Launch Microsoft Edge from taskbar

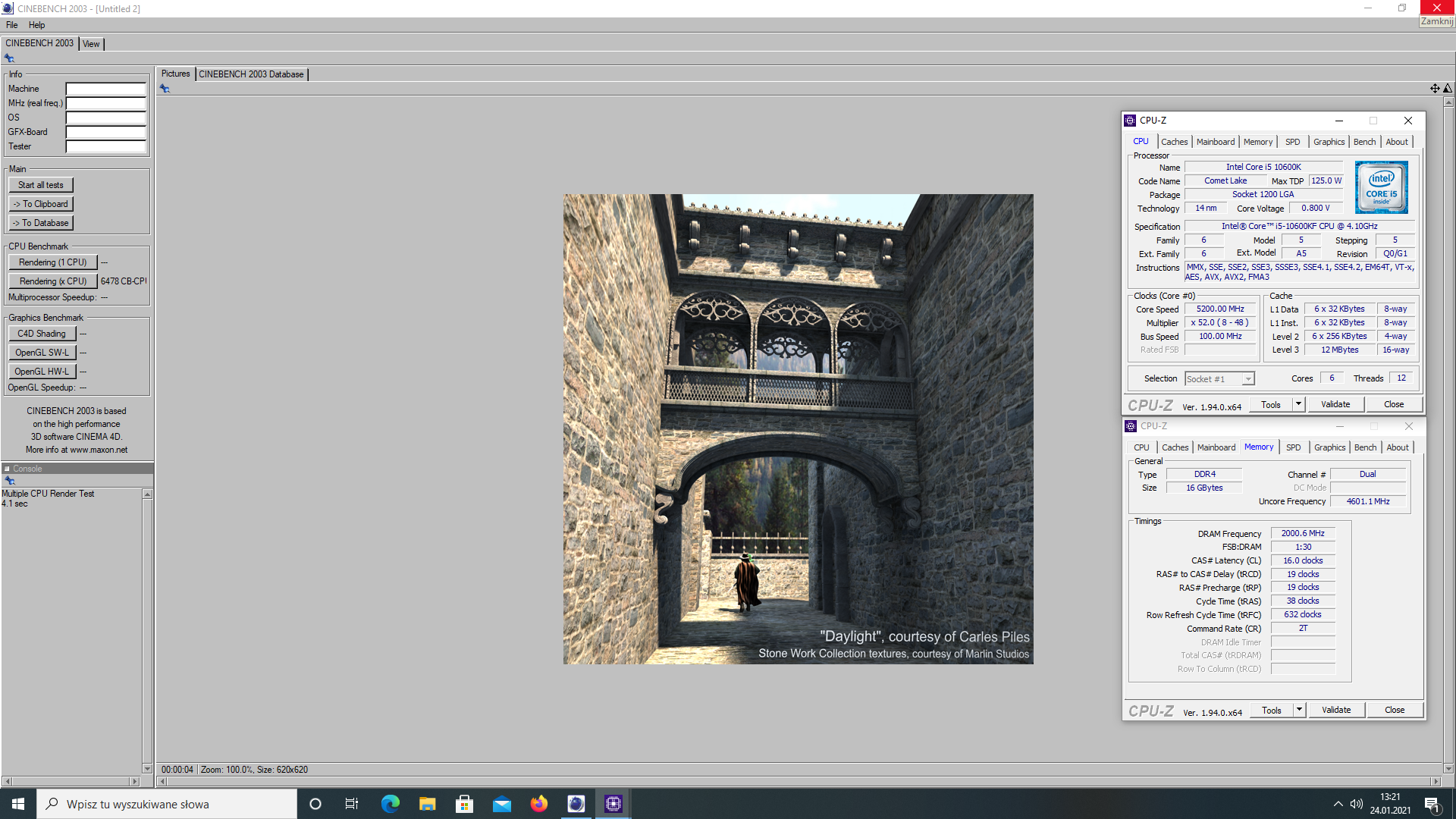390,804
